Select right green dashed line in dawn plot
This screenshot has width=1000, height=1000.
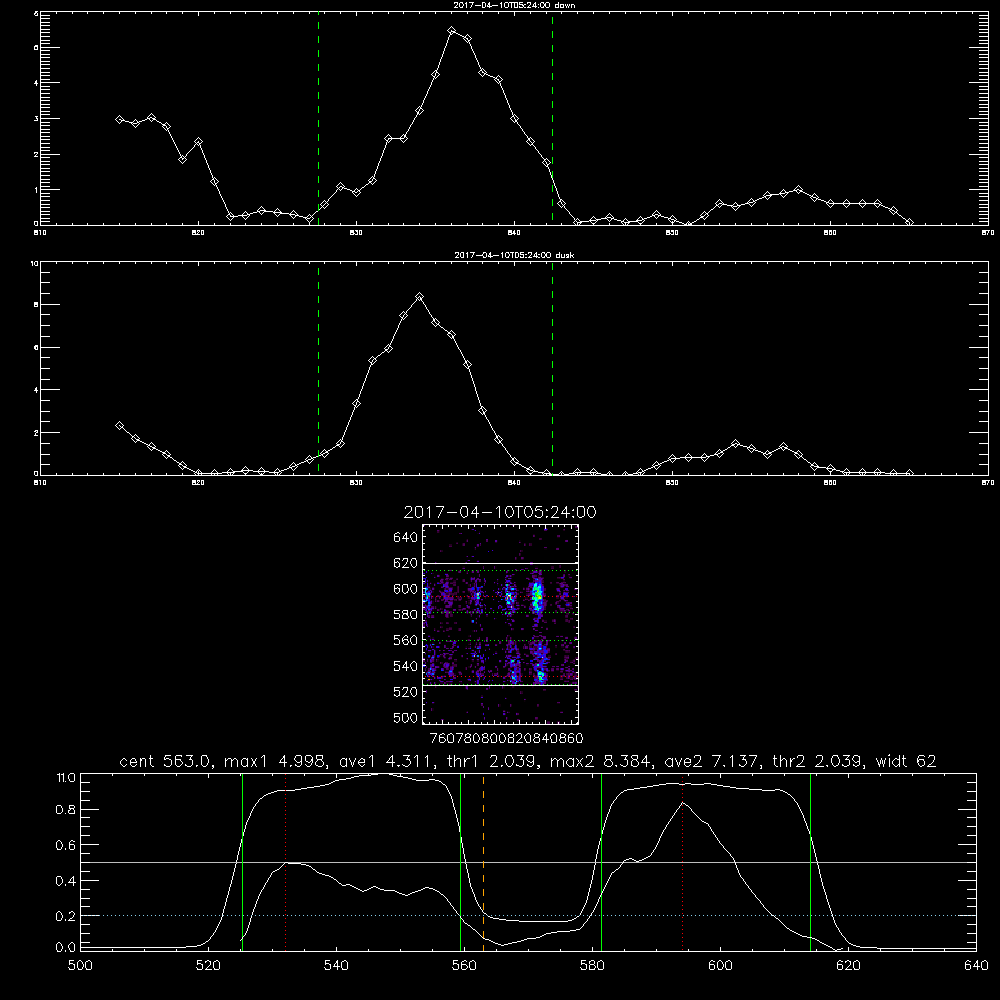[x=552, y=118]
